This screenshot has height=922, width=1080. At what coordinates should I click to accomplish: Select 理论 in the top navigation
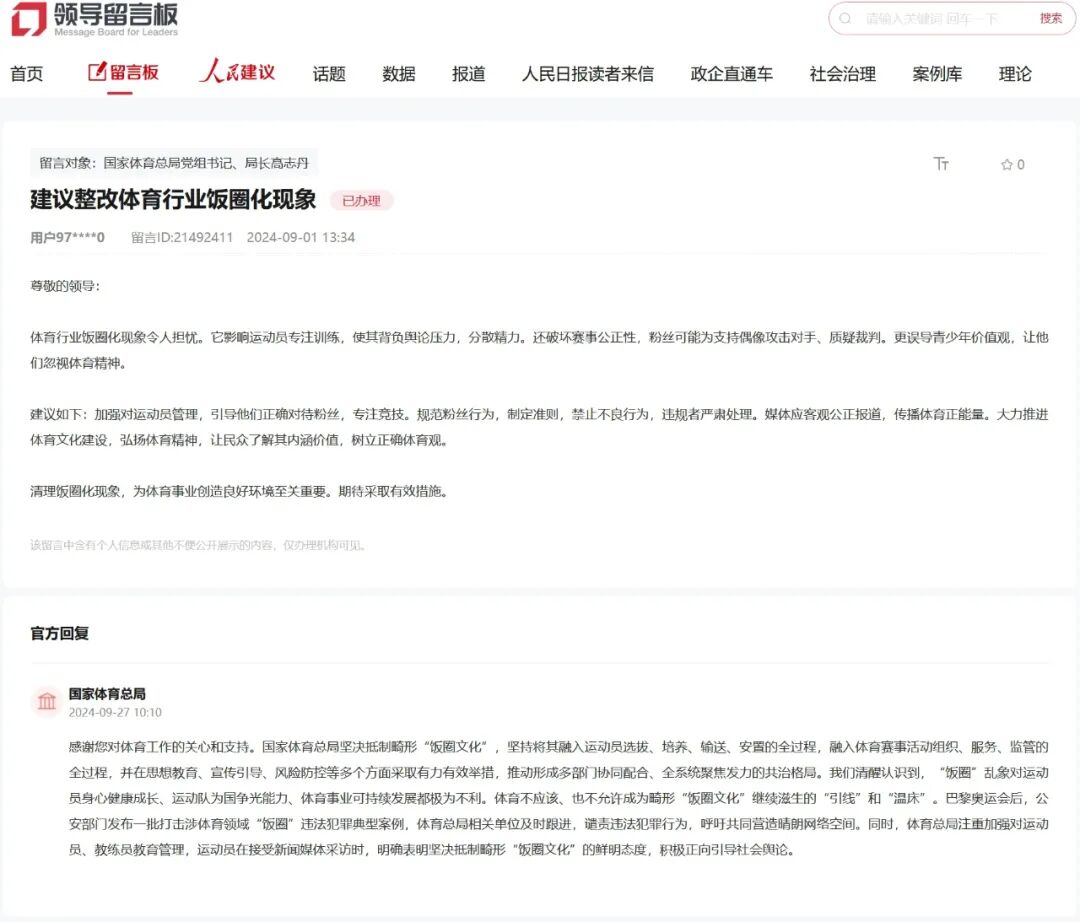(1015, 73)
